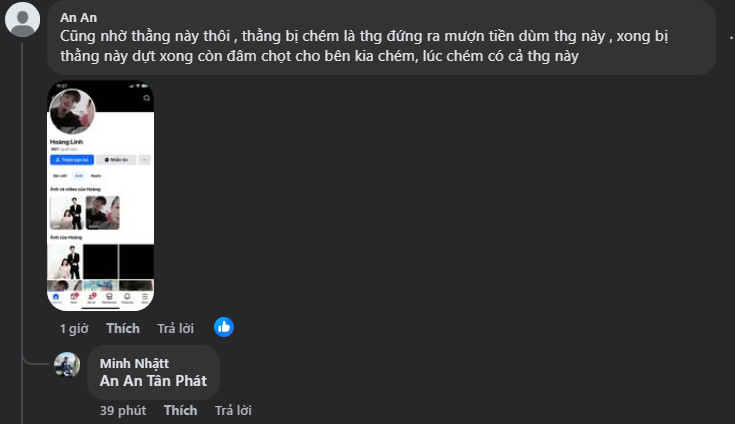
Task: Click the "1 giờ" comment timestamp
Action: click(75, 328)
